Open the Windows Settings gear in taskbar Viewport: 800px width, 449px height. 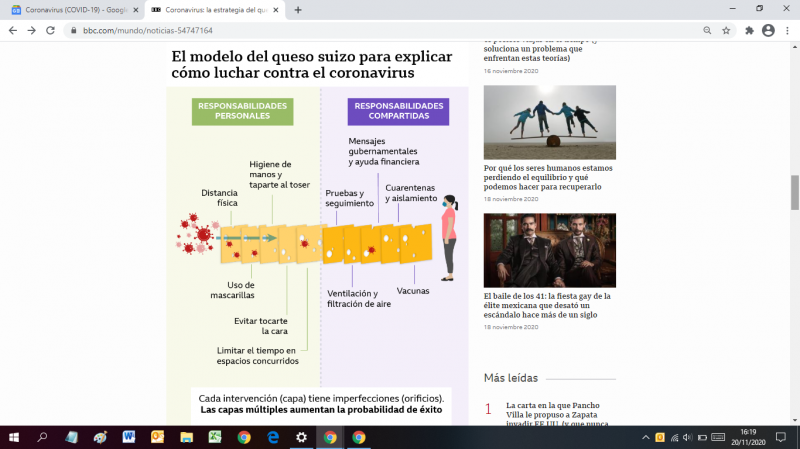(x=301, y=437)
